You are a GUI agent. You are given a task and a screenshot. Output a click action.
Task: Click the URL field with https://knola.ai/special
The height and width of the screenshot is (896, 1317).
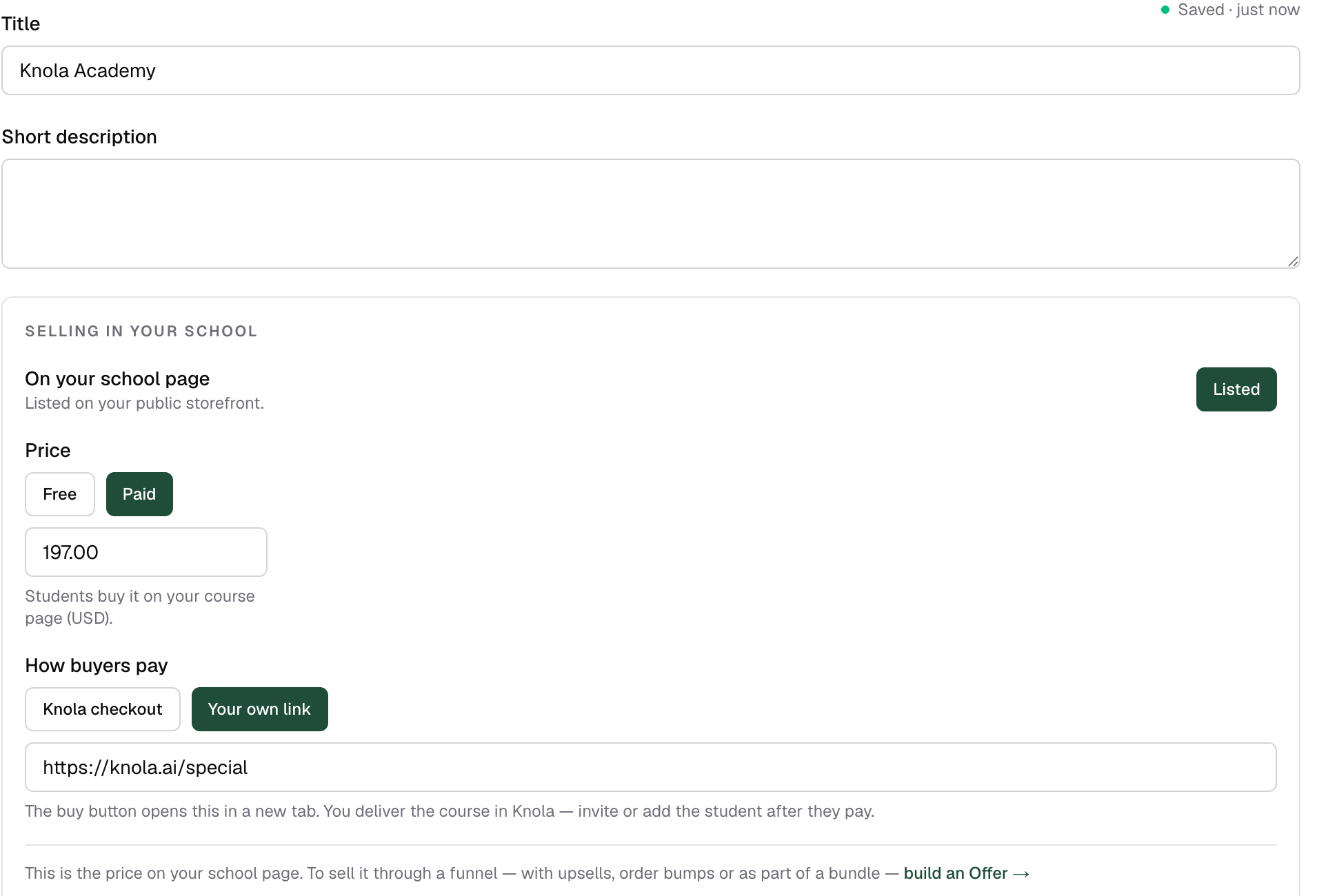click(x=651, y=767)
